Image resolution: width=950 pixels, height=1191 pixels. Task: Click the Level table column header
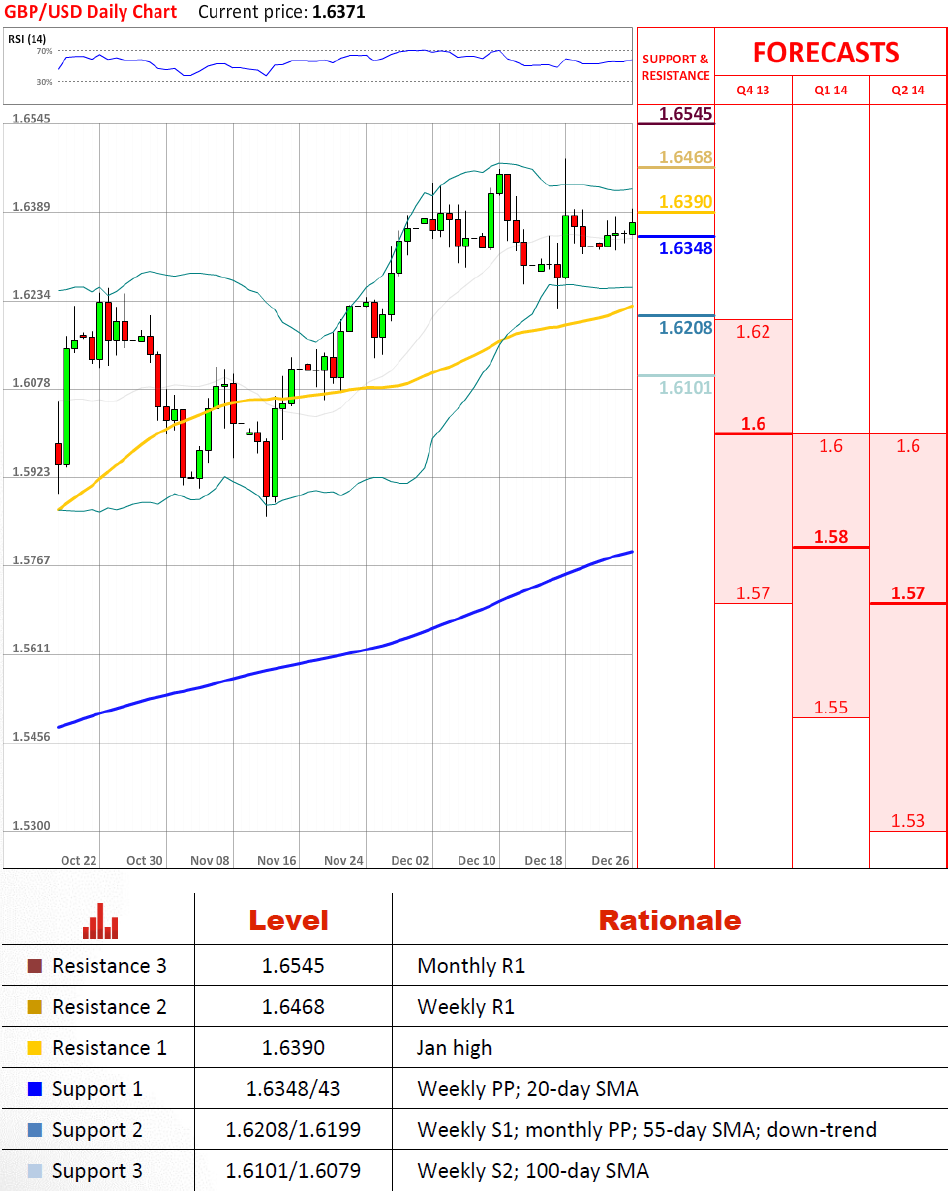pos(289,921)
